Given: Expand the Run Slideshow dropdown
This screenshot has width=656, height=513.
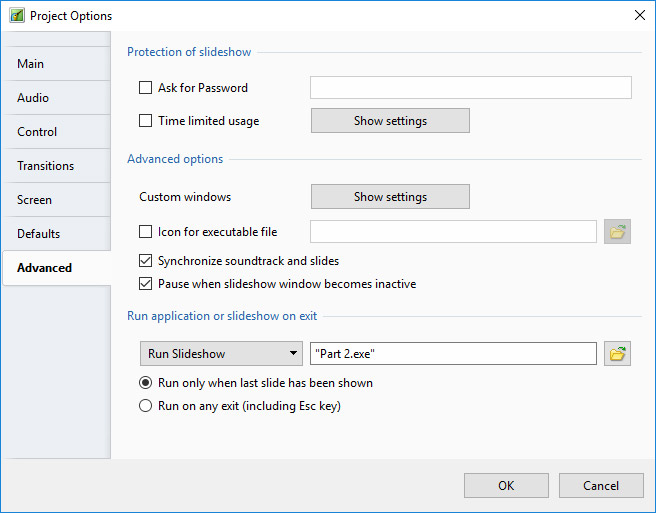Looking at the screenshot, I should (221, 354).
